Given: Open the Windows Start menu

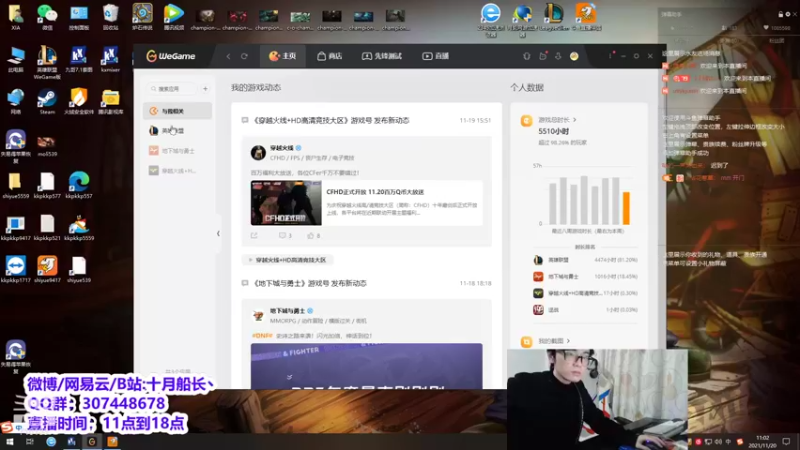Looking at the screenshot, I should coord(10,442).
